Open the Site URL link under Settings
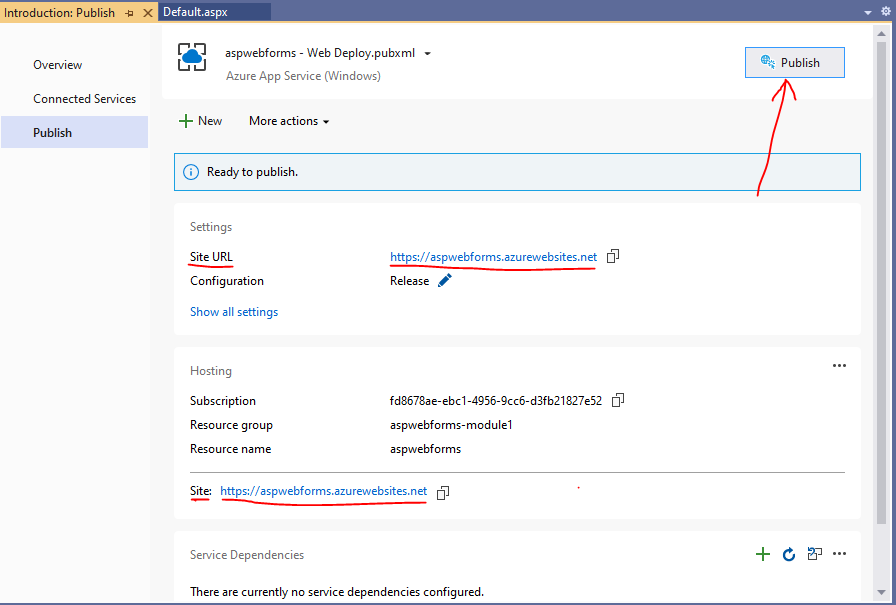896x605 pixels. click(x=493, y=257)
